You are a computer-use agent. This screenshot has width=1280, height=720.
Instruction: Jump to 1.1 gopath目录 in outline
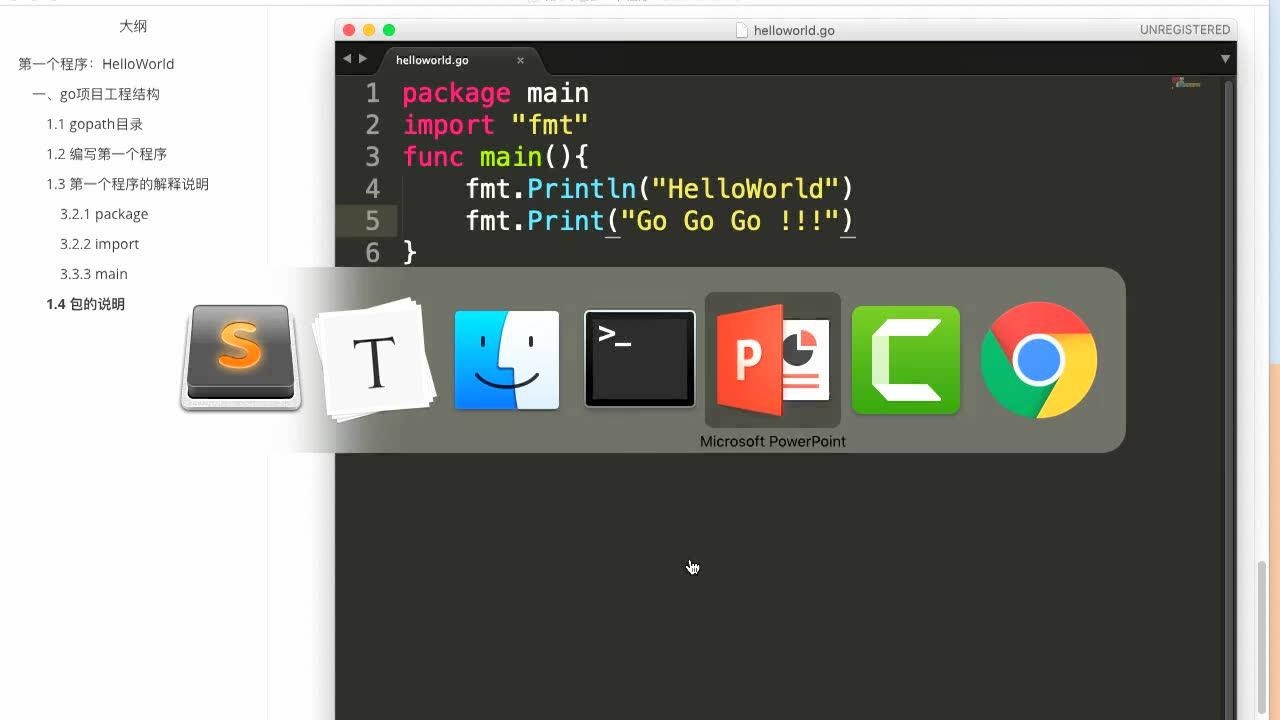(x=95, y=124)
